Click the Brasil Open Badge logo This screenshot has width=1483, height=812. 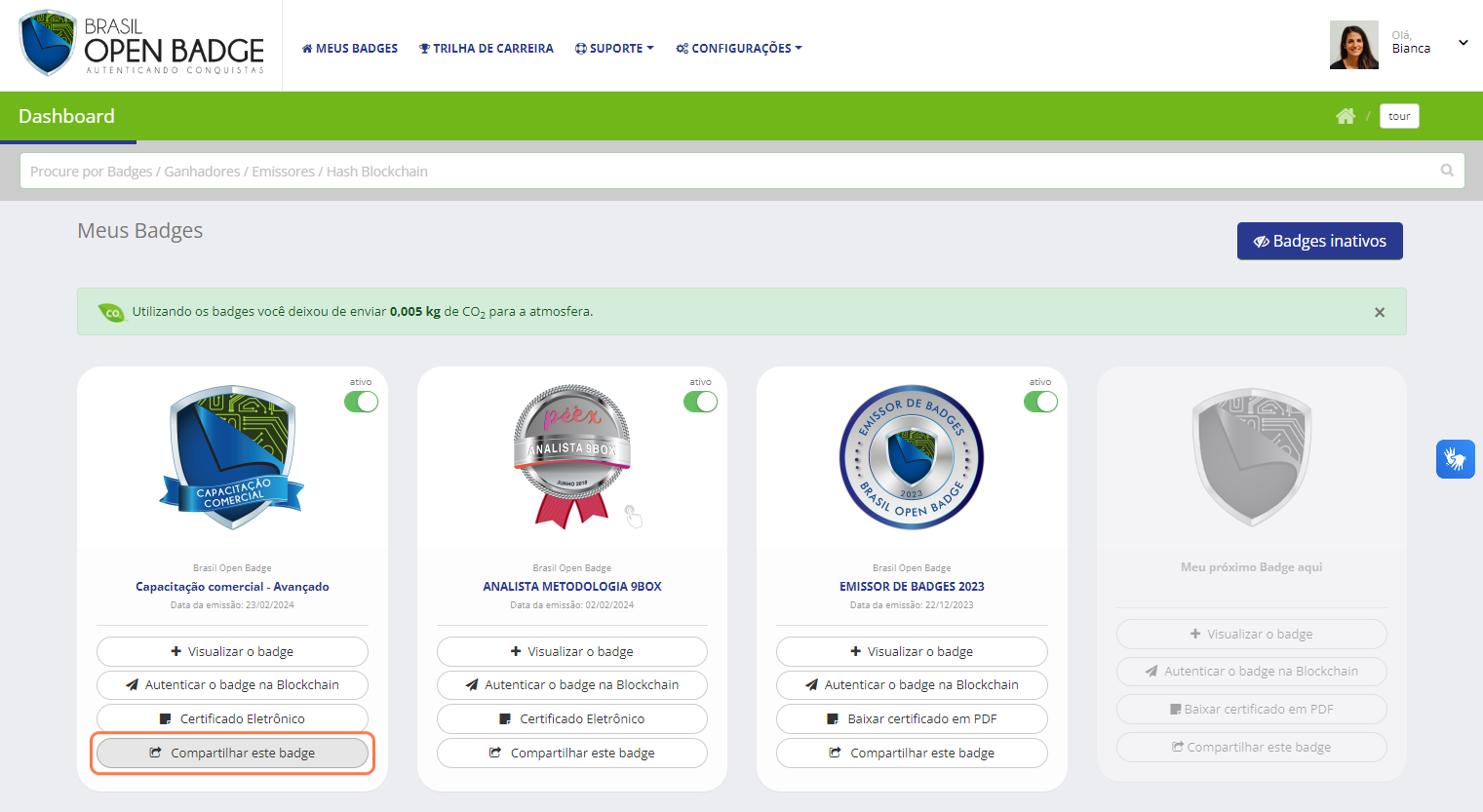[x=142, y=44]
